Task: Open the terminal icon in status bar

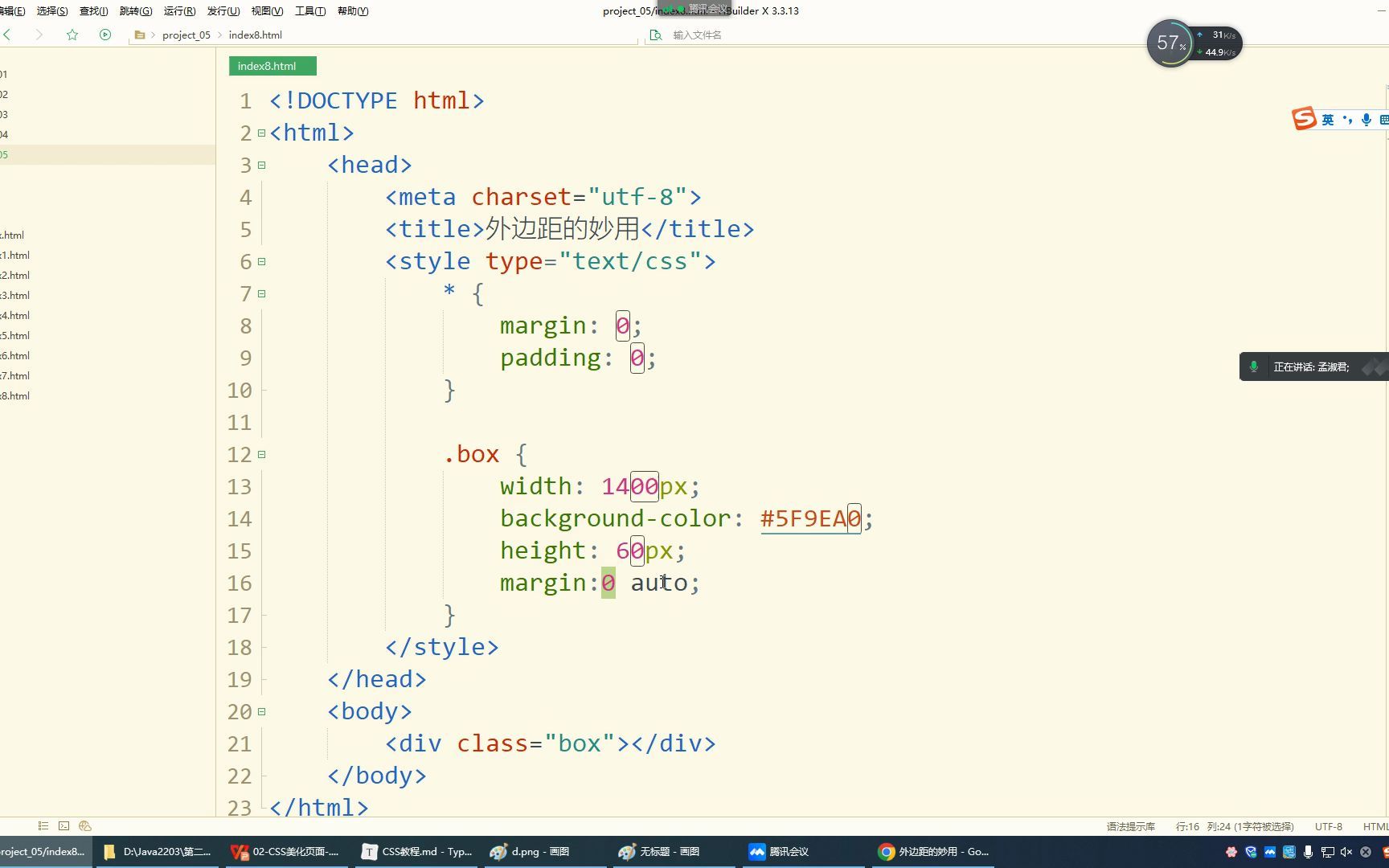Action: point(64,825)
